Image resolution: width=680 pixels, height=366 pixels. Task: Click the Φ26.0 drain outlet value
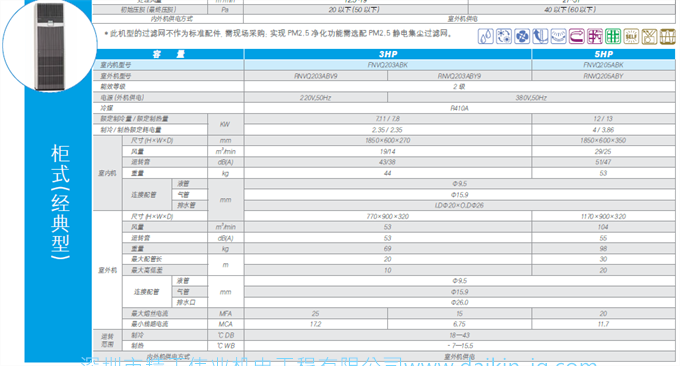(x=459, y=303)
